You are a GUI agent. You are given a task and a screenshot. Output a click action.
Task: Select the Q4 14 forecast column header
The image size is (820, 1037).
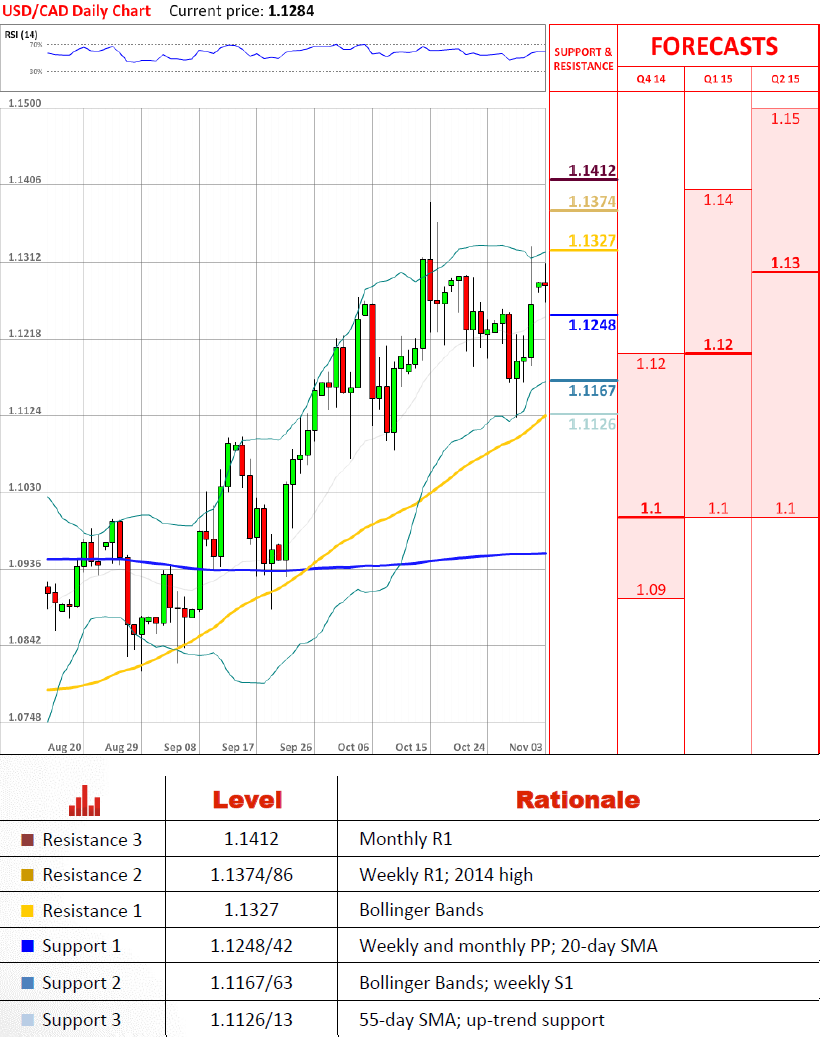[651, 79]
